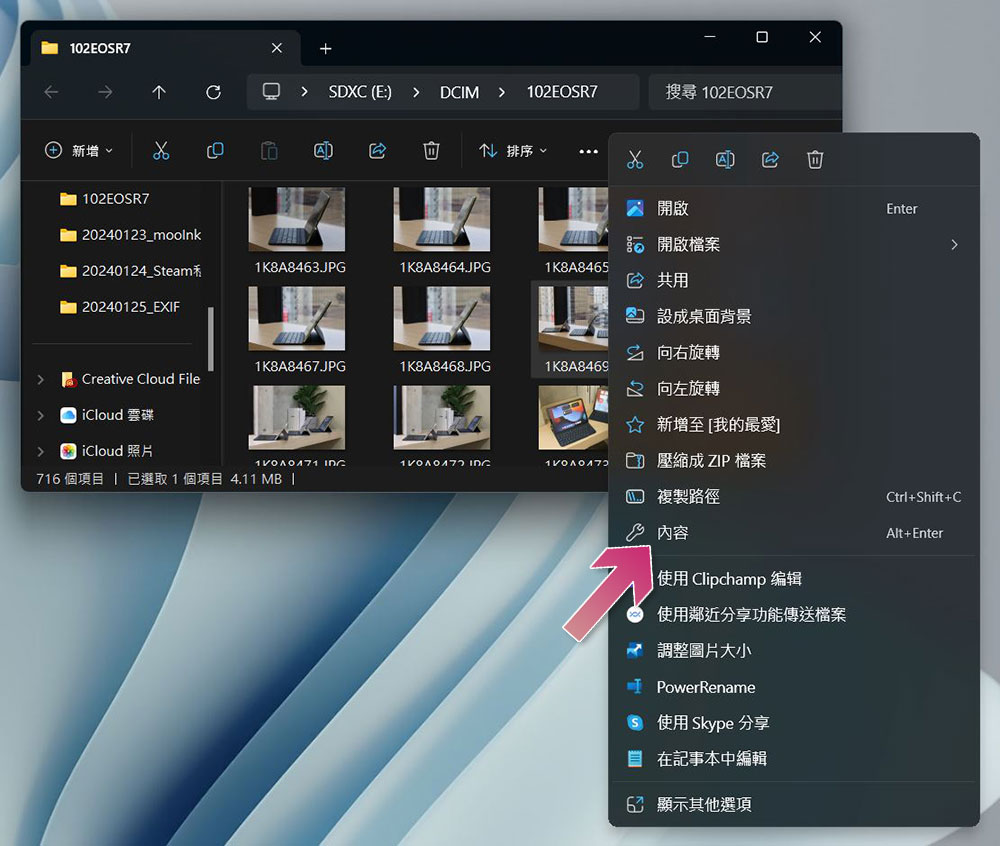Click the Delete trash icon atop the context menu

coord(815,159)
